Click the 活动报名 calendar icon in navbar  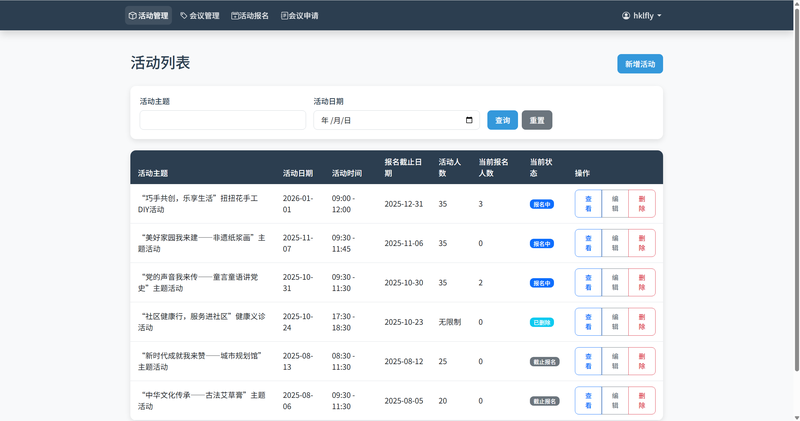(235, 16)
